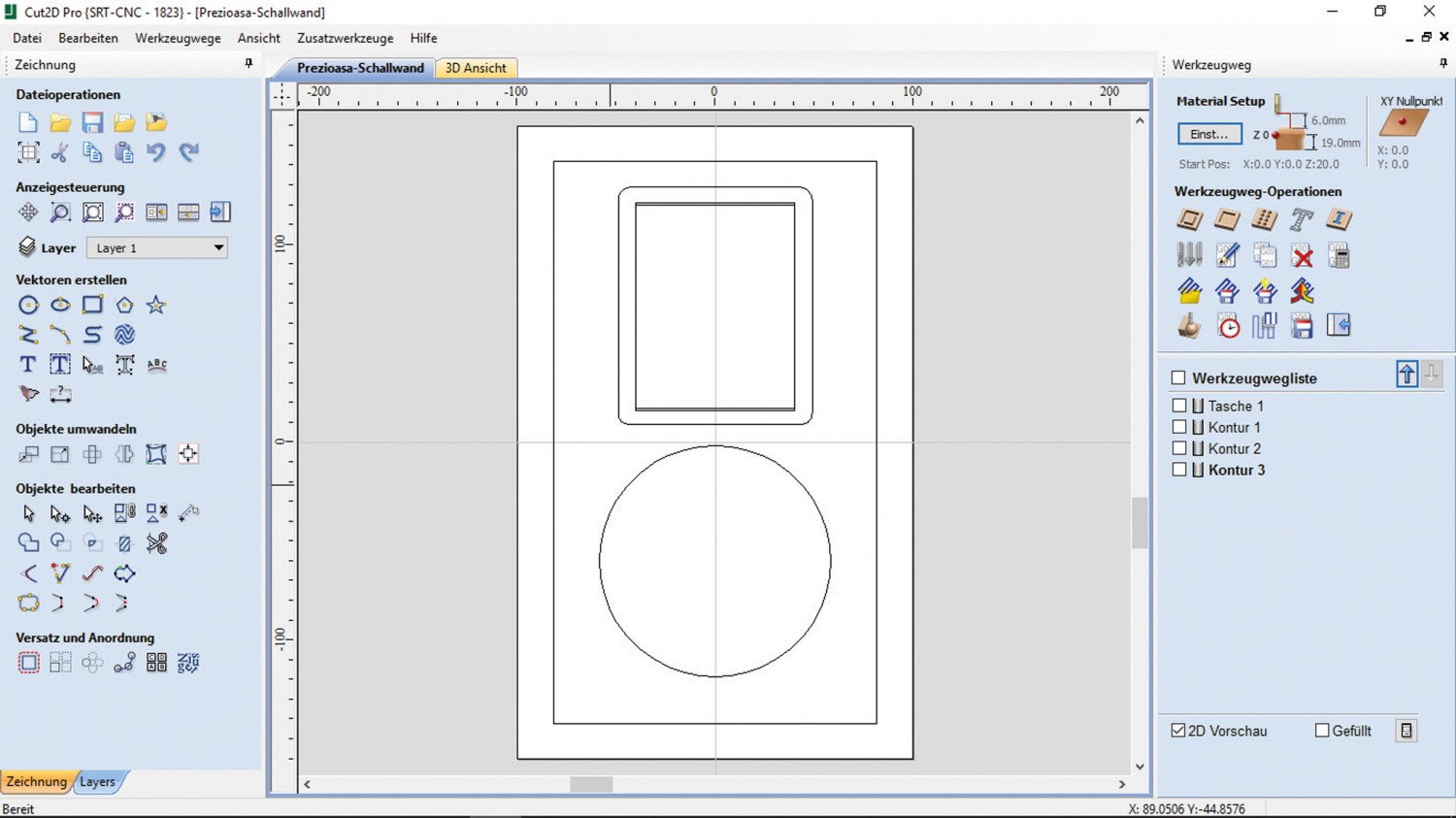Create a pocket toolpath icon

(1227, 220)
